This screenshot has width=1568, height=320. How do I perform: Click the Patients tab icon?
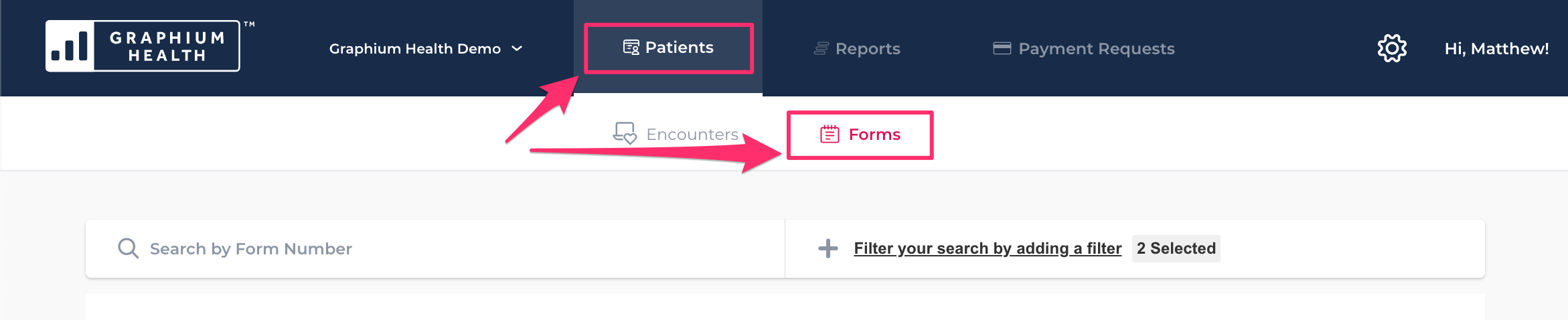tap(631, 48)
